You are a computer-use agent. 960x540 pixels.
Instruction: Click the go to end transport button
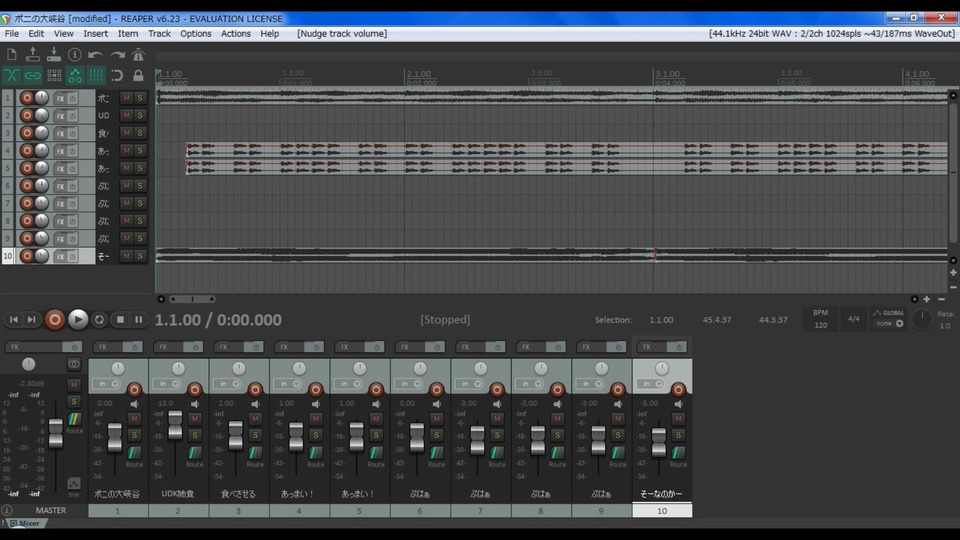click(x=31, y=320)
